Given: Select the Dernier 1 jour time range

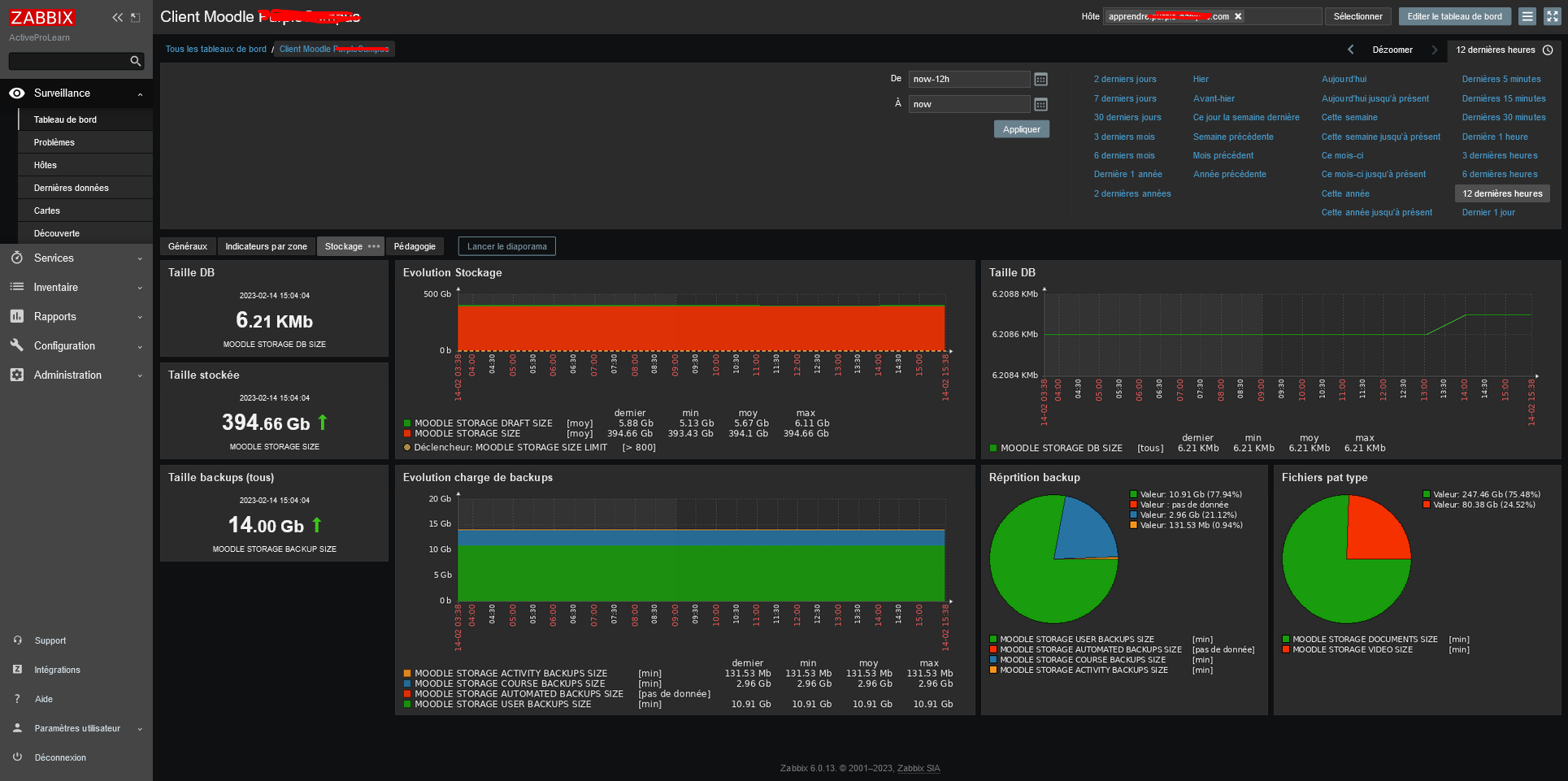Looking at the screenshot, I should click(x=1488, y=212).
